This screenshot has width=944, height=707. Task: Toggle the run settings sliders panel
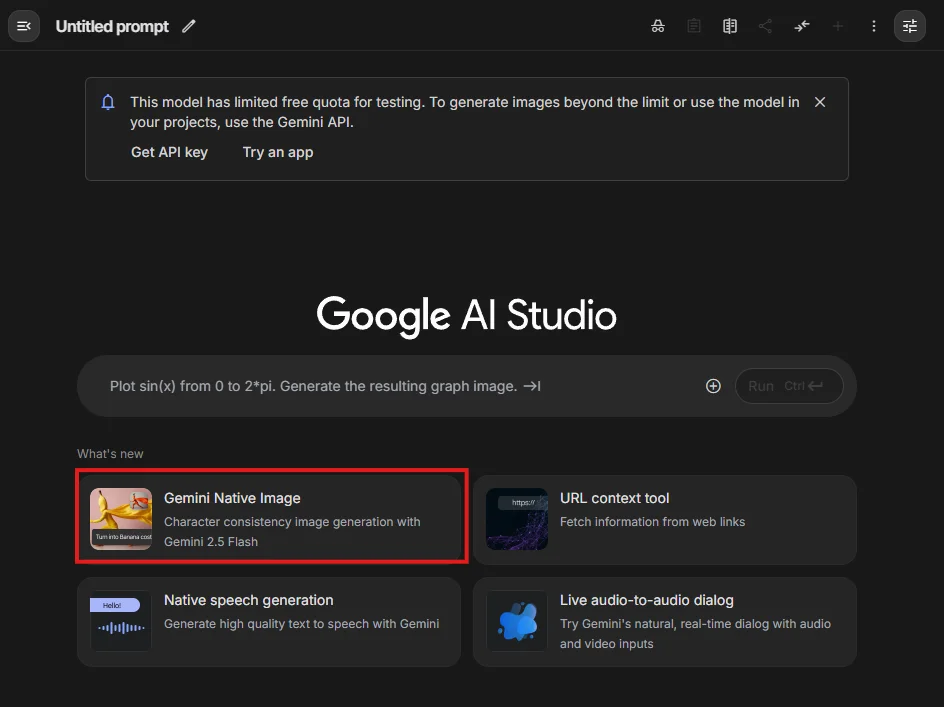910,26
